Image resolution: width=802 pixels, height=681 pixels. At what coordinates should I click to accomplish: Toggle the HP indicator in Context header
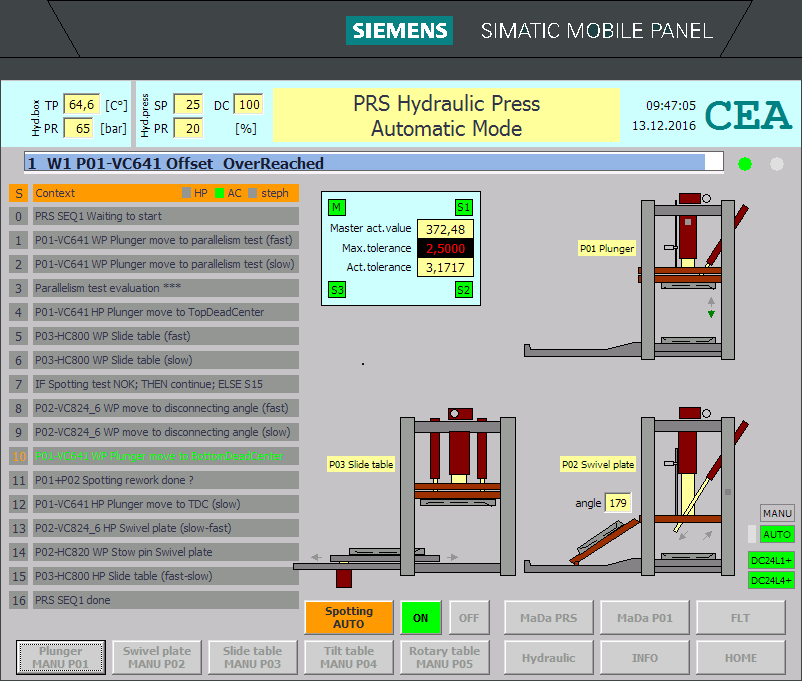point(187,193)
